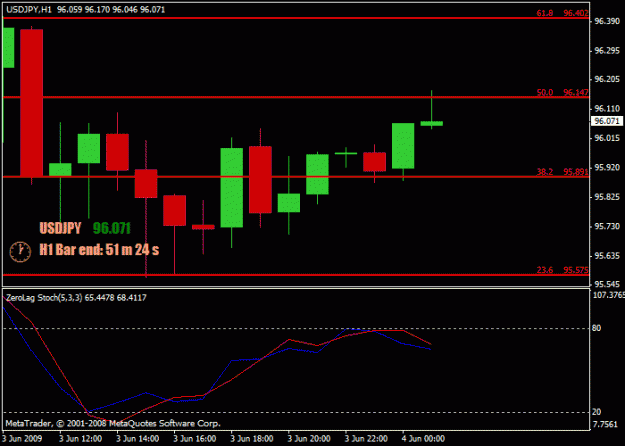Click the 96.110 price axis value
Viewport: 625px width, 446px height.
[607, 108]
